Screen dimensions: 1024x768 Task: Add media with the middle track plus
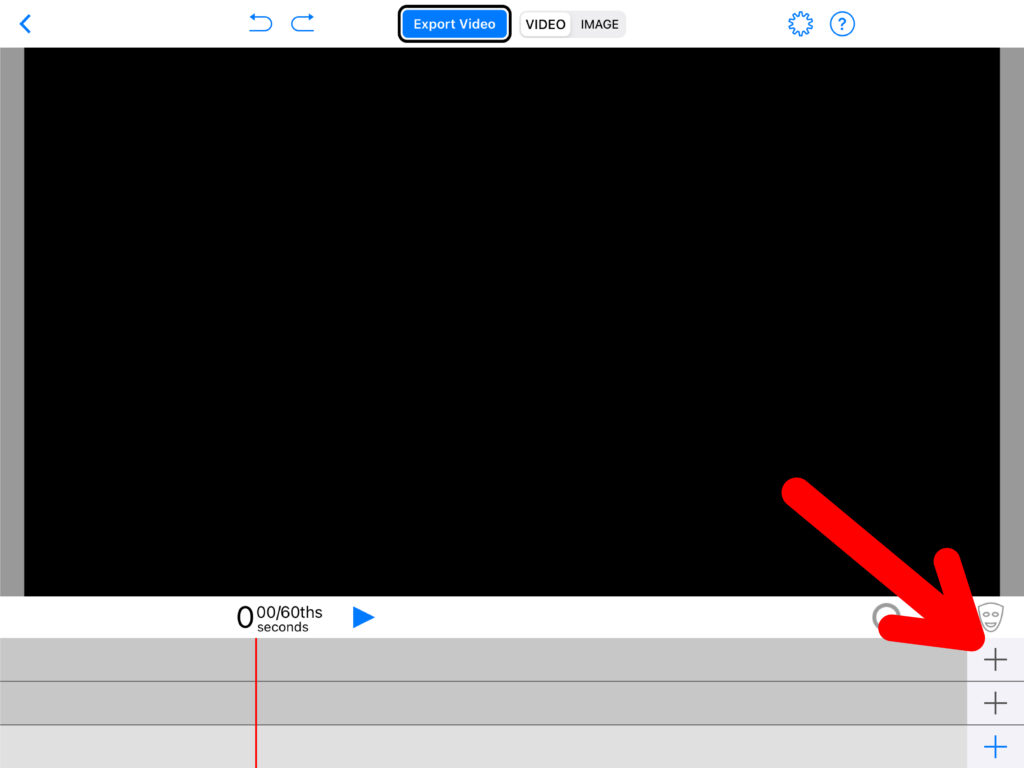click(995, 703)
